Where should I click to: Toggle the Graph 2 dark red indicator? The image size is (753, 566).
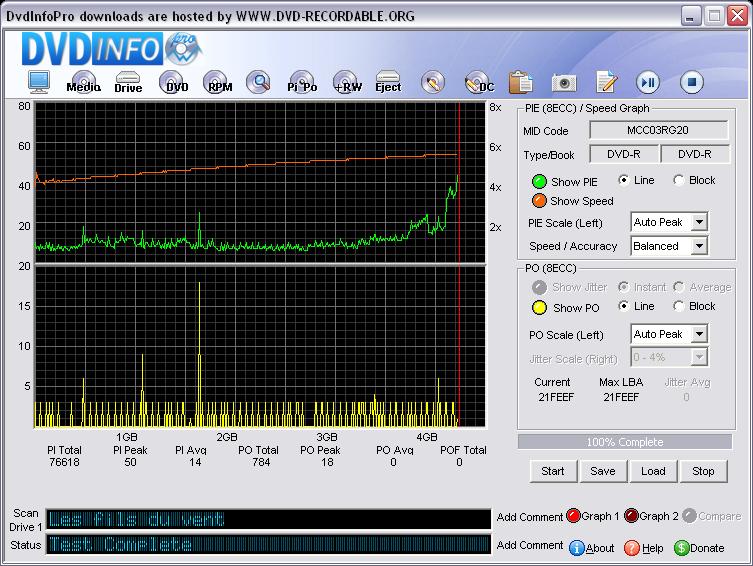(x=631, y=516)
